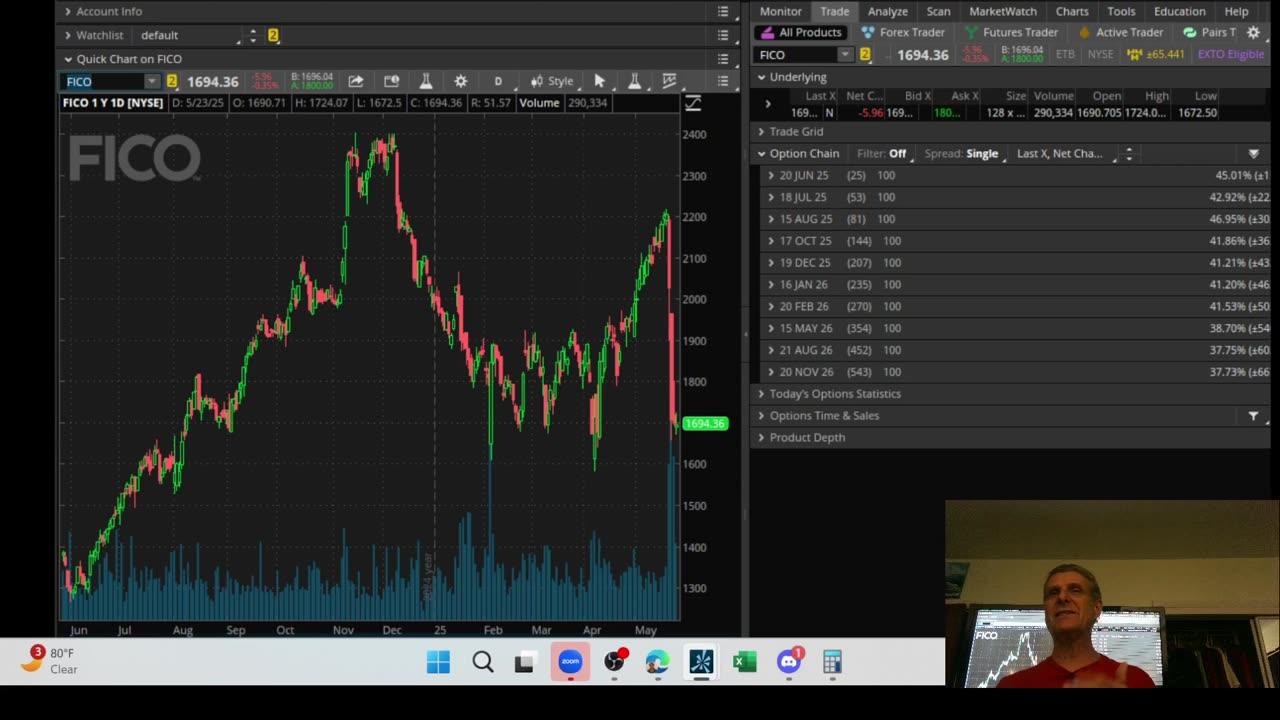Expand the 16 JAN 26 option expiration
Viewport: 1280px width, 720px height.
(x=771, y=285)
